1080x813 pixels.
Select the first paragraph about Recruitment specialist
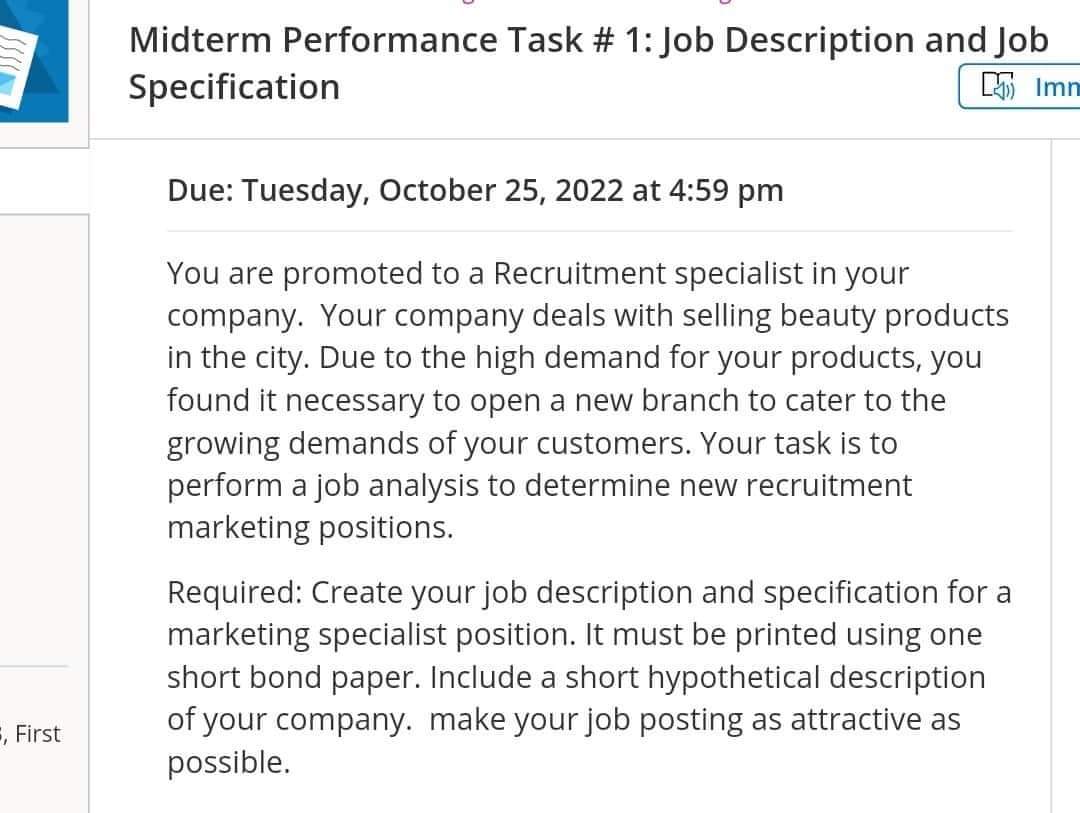tap(588, 400)
